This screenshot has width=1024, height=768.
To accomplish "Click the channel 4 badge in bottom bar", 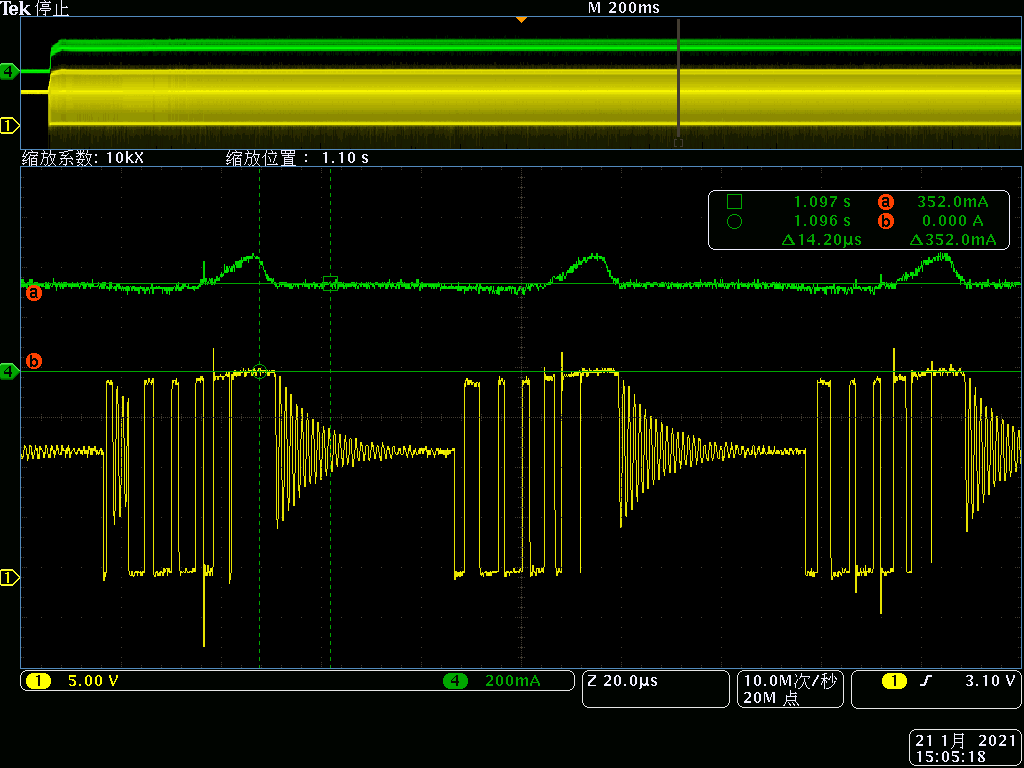I will click(x=456, y=681).
